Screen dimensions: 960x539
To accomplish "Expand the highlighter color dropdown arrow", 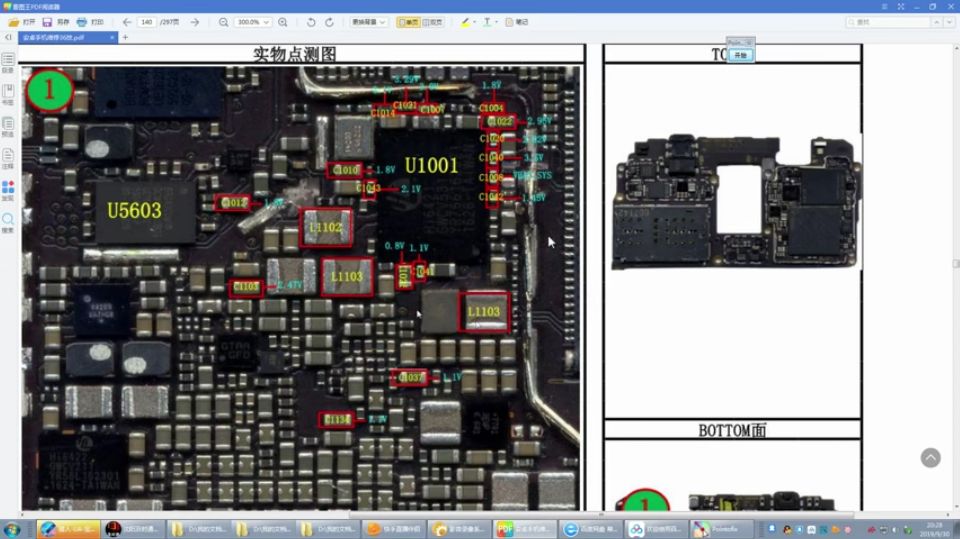I will point(474,22).
